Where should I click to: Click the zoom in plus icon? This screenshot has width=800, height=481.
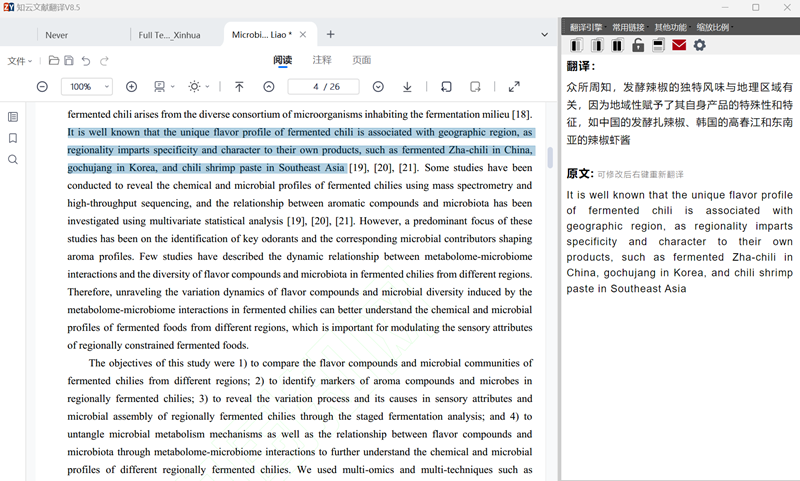[131, 87]
